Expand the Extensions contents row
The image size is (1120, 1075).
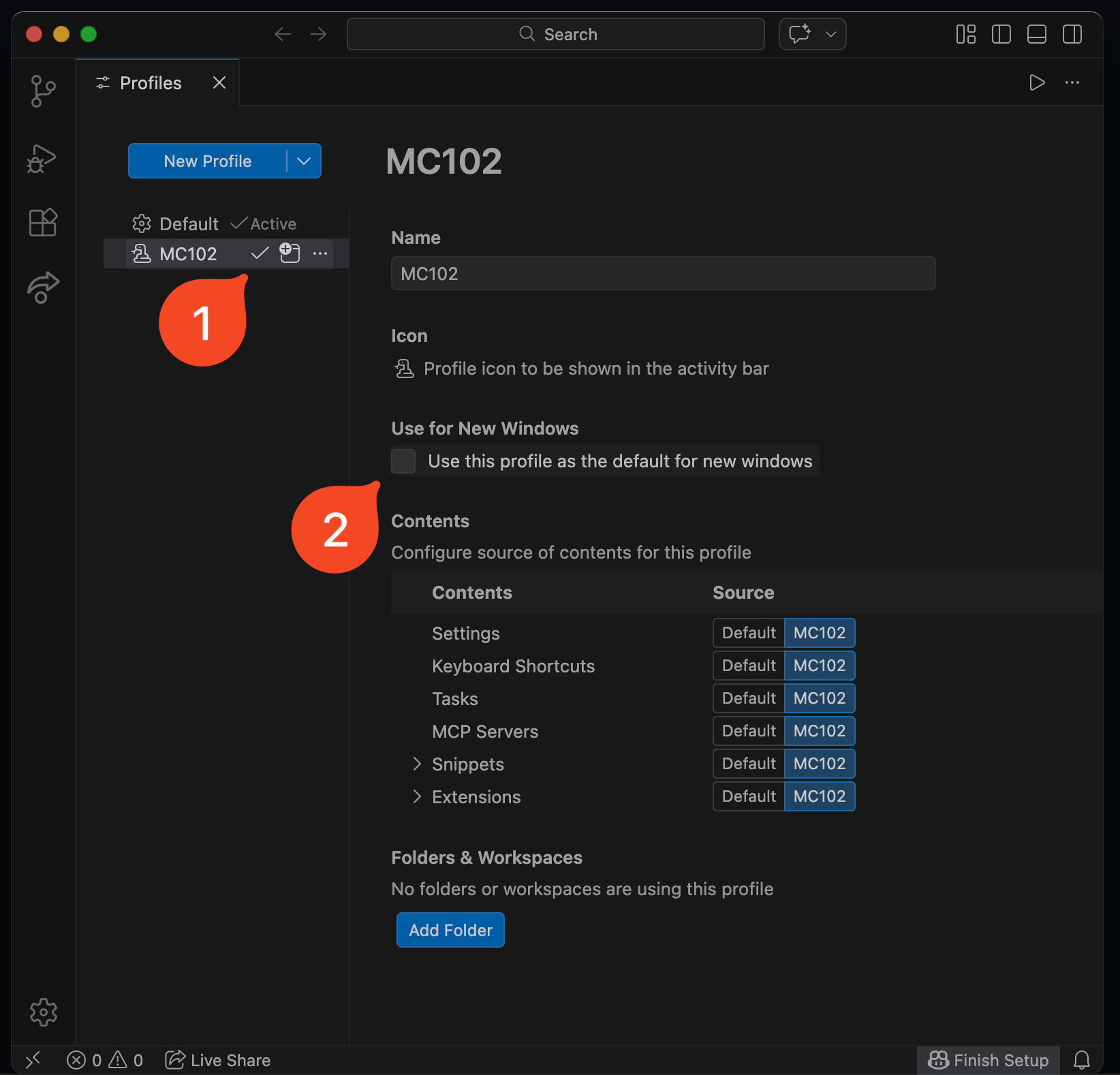pos(417,797)
